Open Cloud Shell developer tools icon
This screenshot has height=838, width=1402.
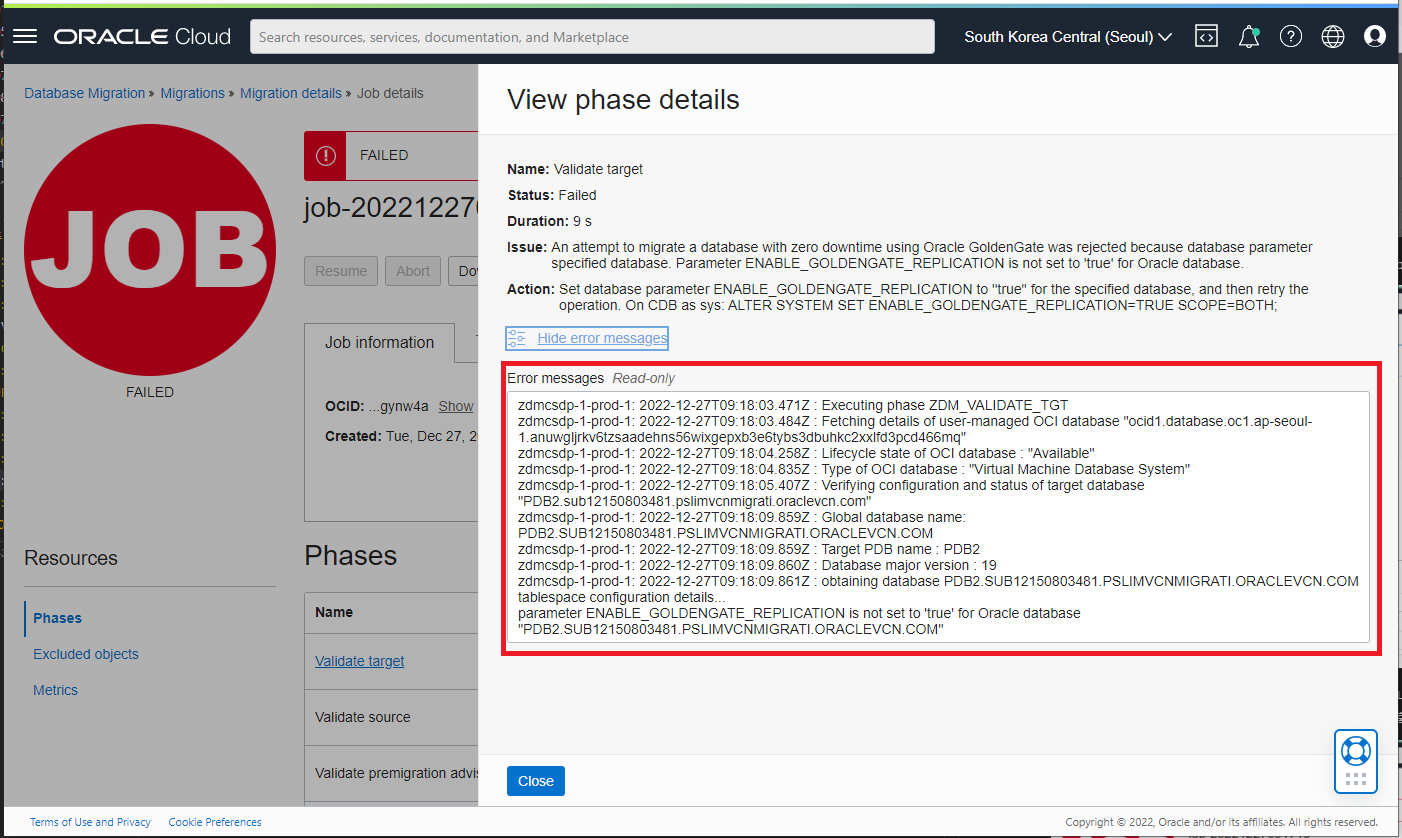pyautogui.click(x=1206, y=37)
